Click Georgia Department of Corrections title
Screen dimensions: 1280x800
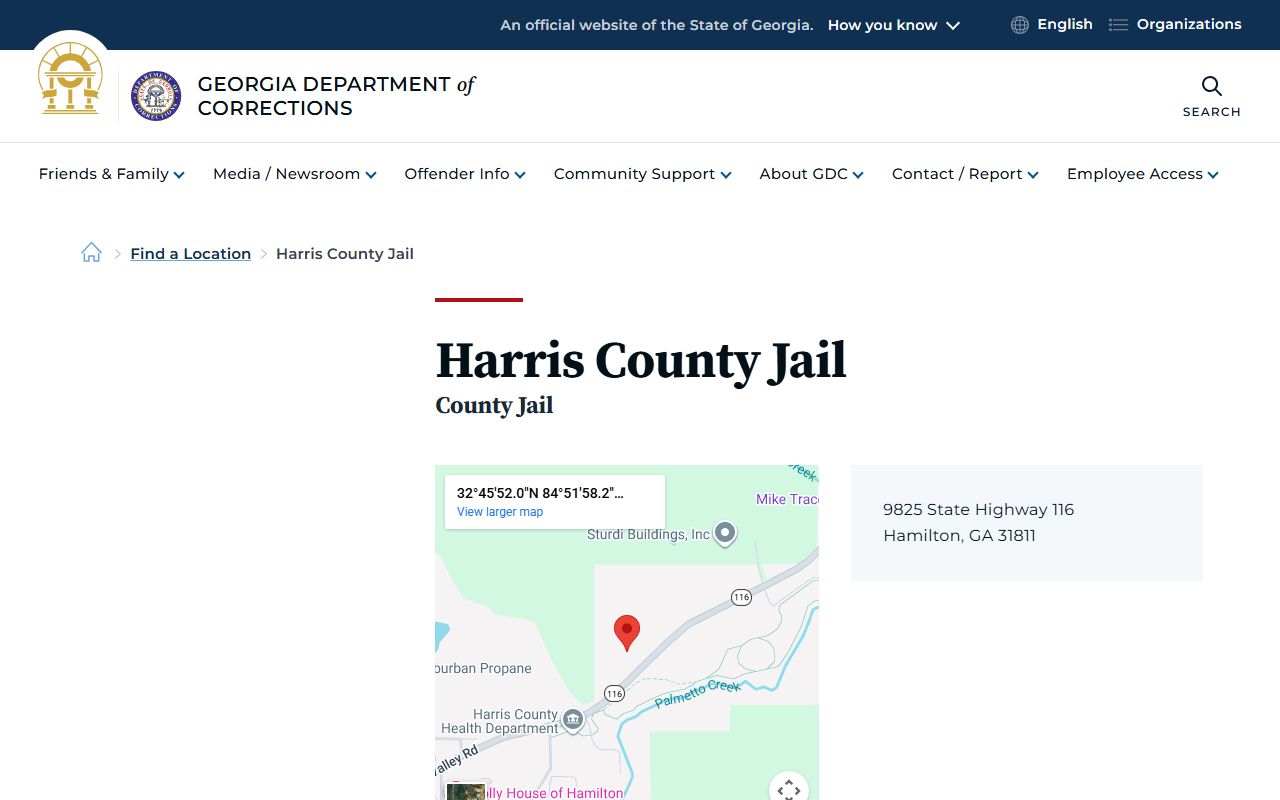[x=336, y=96]
